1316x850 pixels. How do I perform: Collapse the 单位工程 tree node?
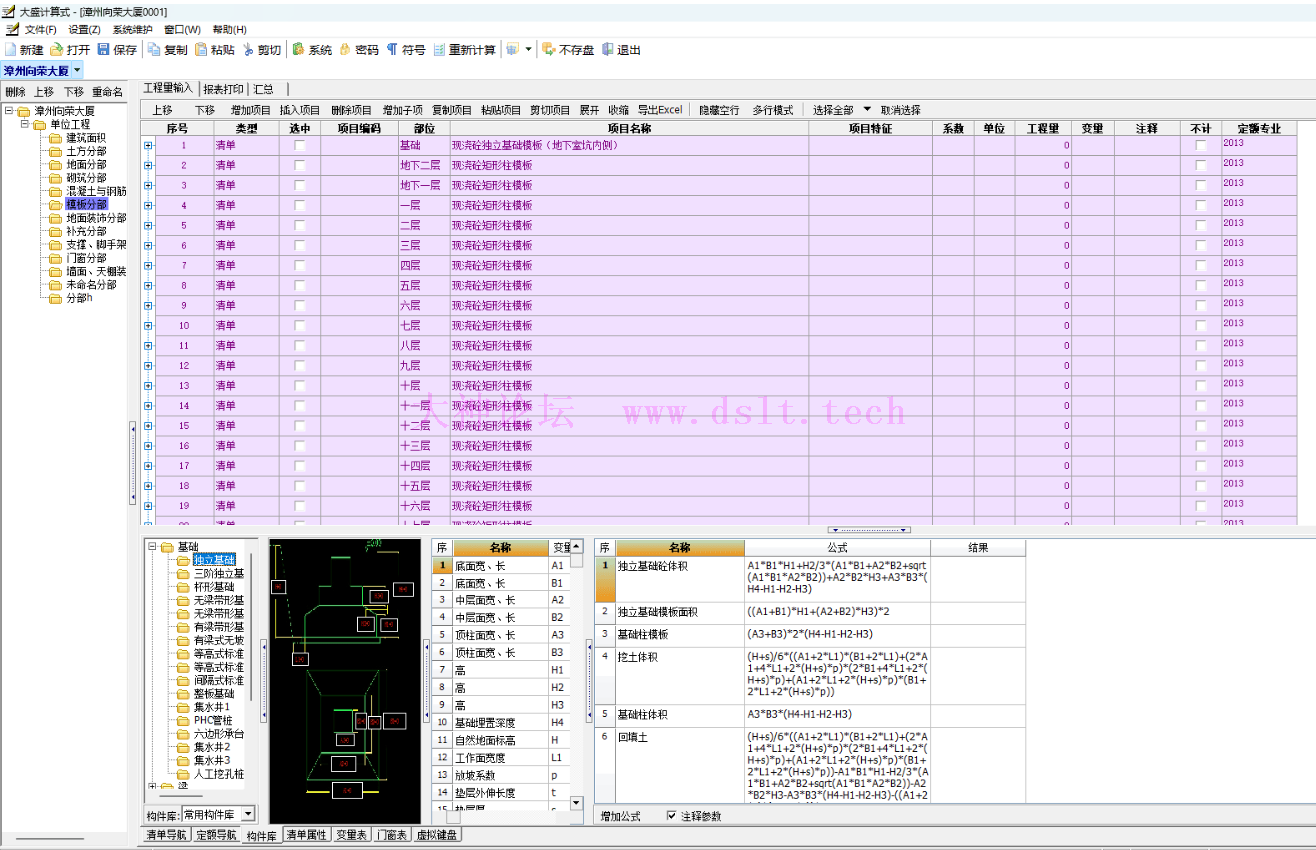(25, 124)
